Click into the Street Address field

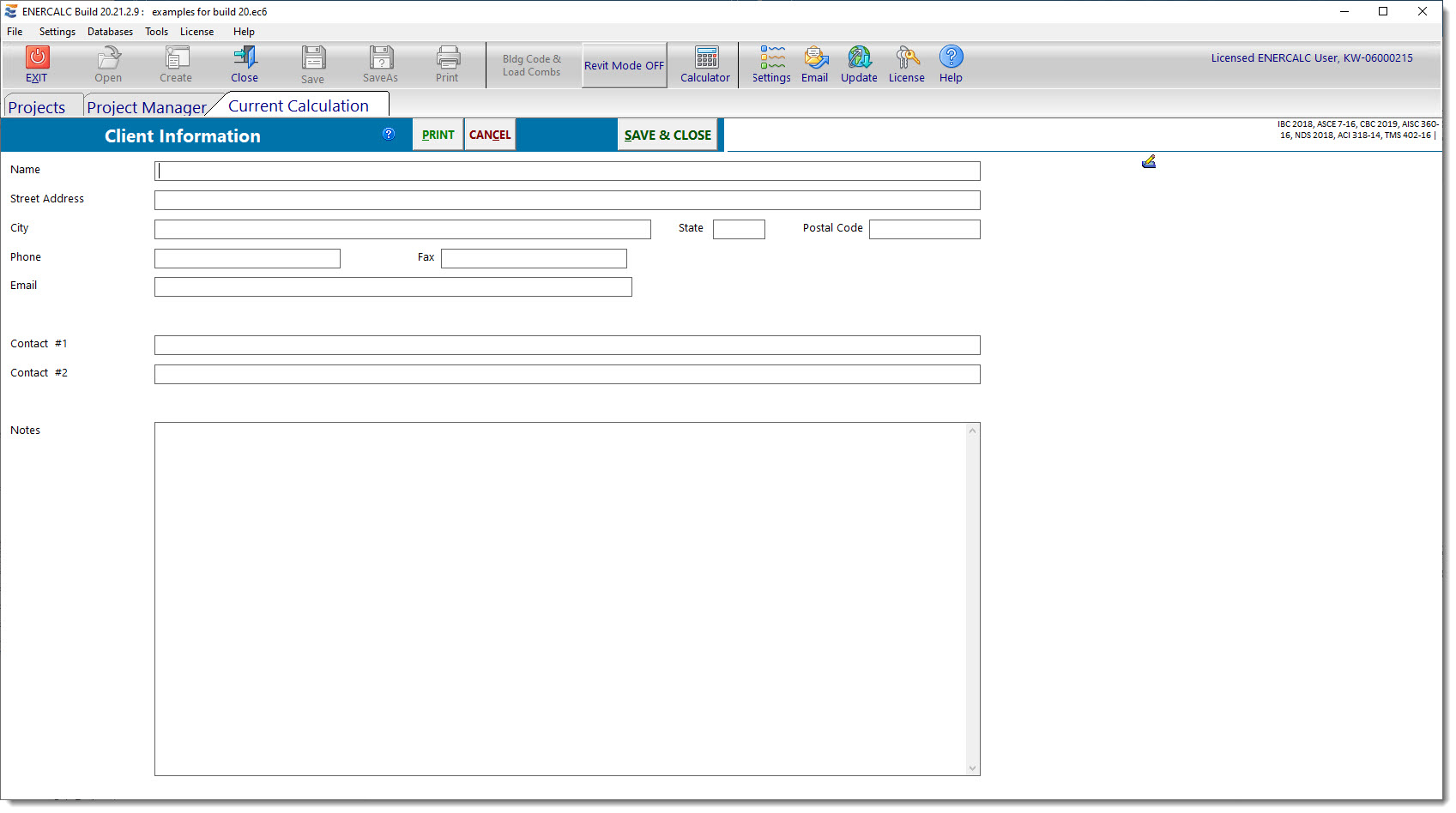(x=566, y=200)
